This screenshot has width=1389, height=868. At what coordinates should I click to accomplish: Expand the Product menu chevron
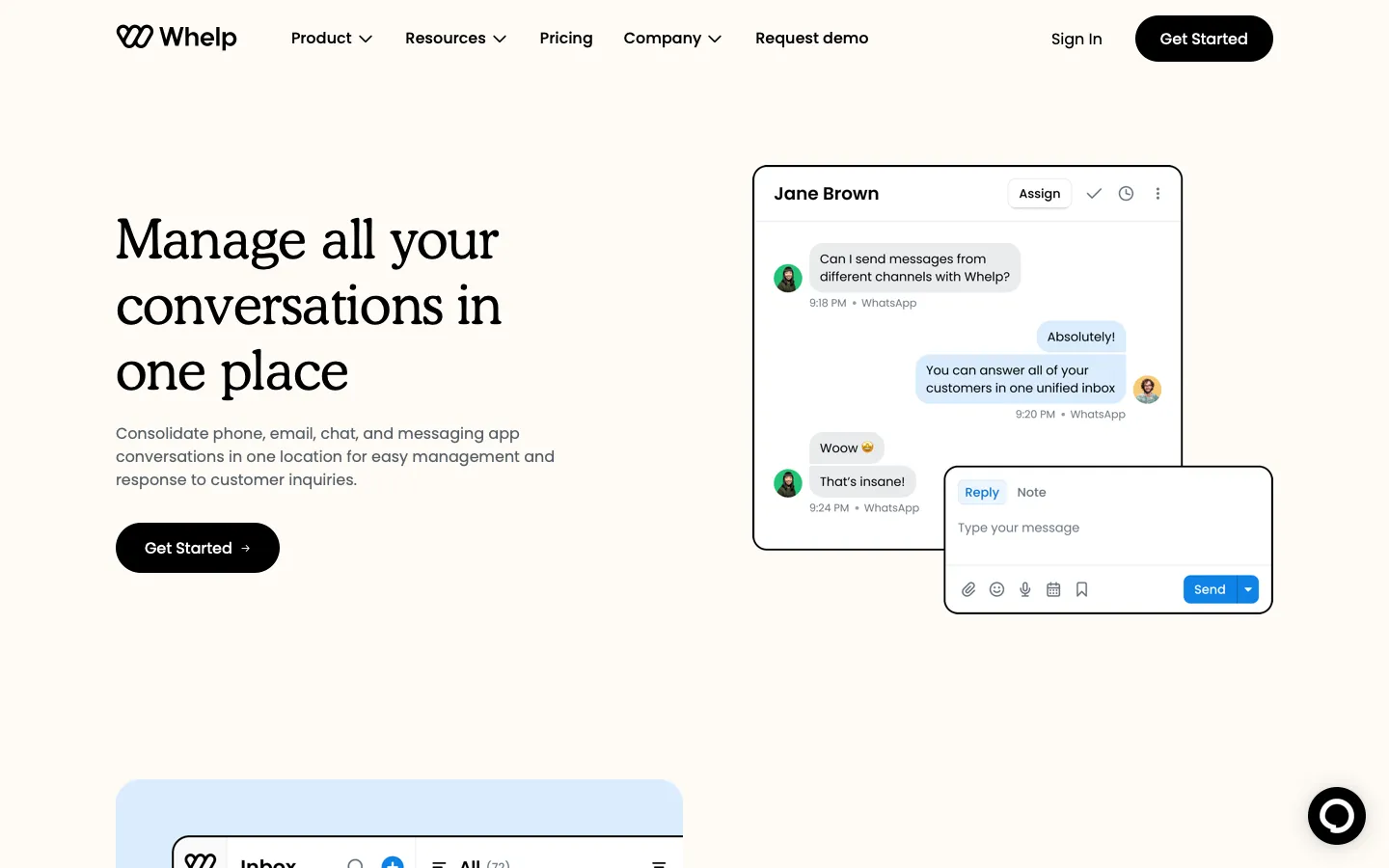pyautogui.click(x=366, y=39)
